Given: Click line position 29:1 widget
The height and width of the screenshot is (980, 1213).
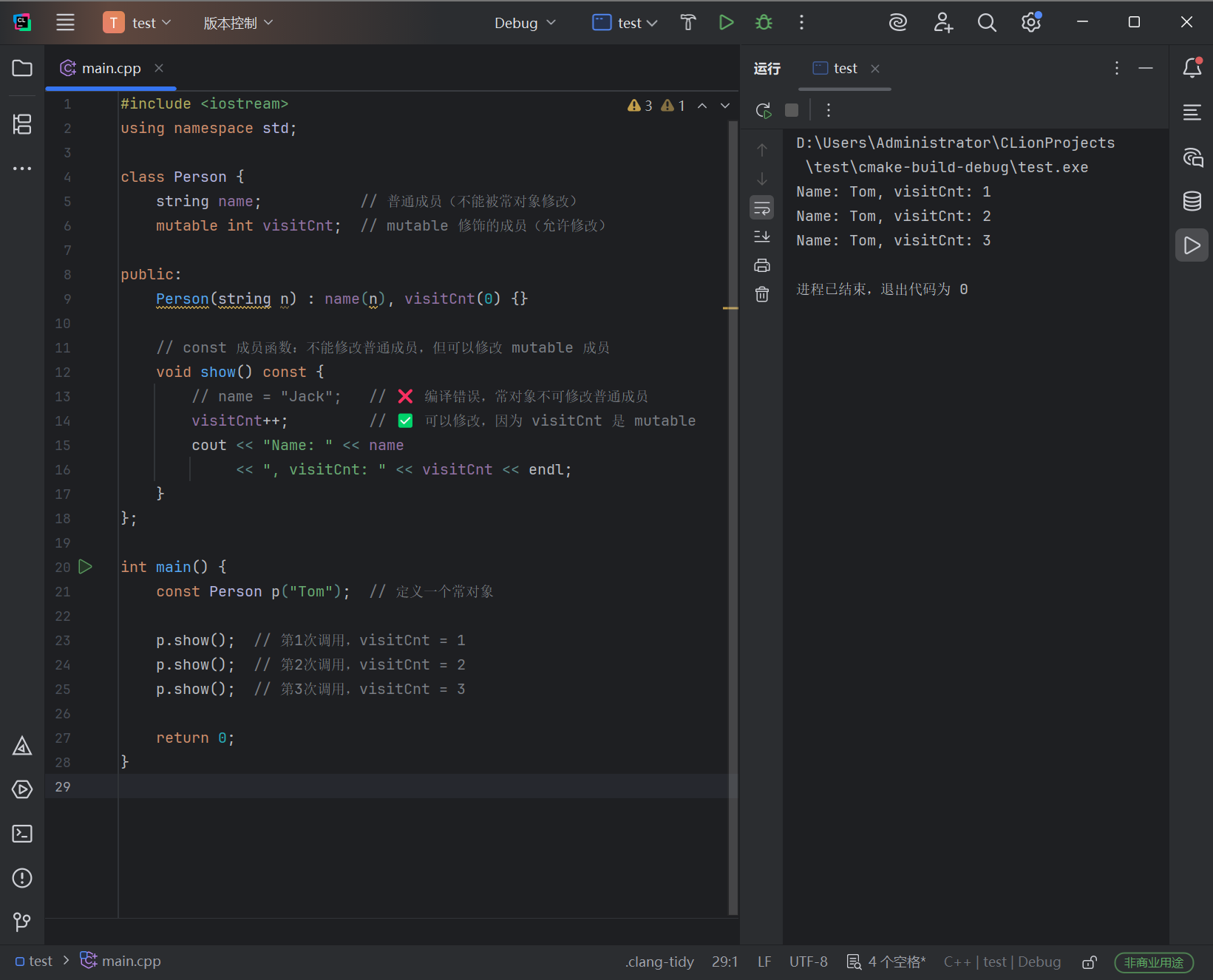Looking at the screenshot, I should (x=725, y=962).
